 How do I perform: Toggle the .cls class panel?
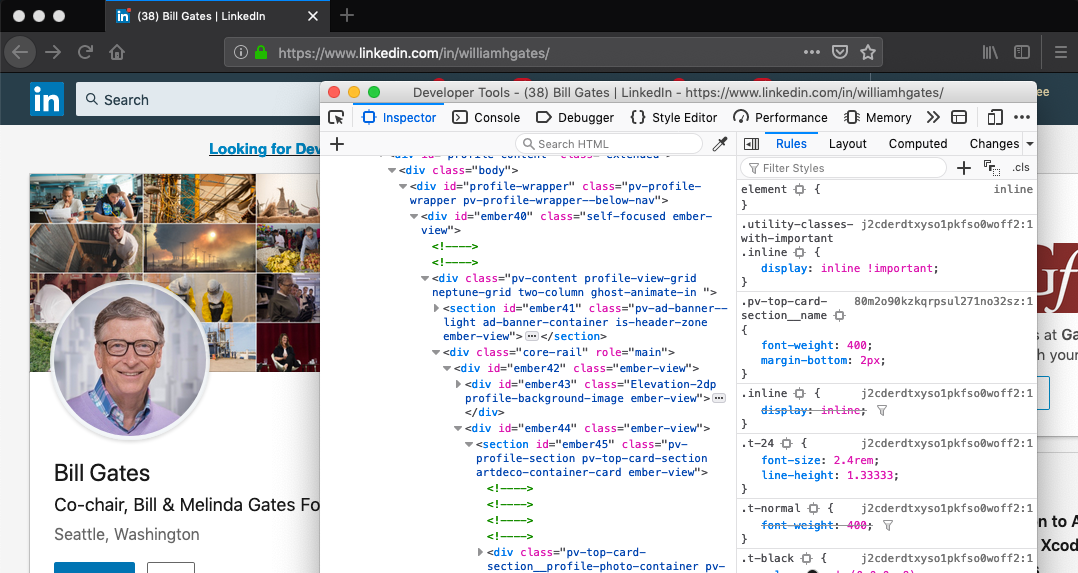tap(1020, 168)
